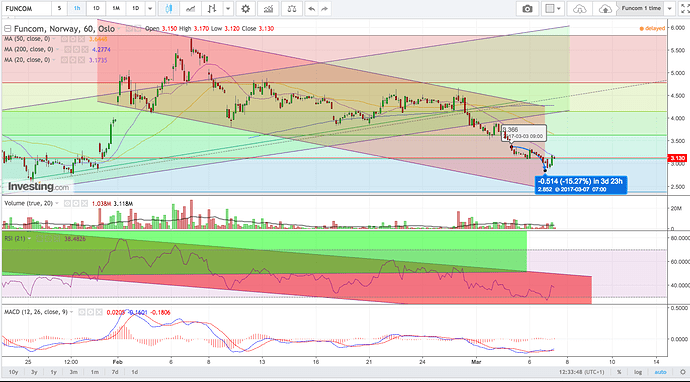690x382 pixels.
Task: Click the compare scales icon
Action: (291, 8)
